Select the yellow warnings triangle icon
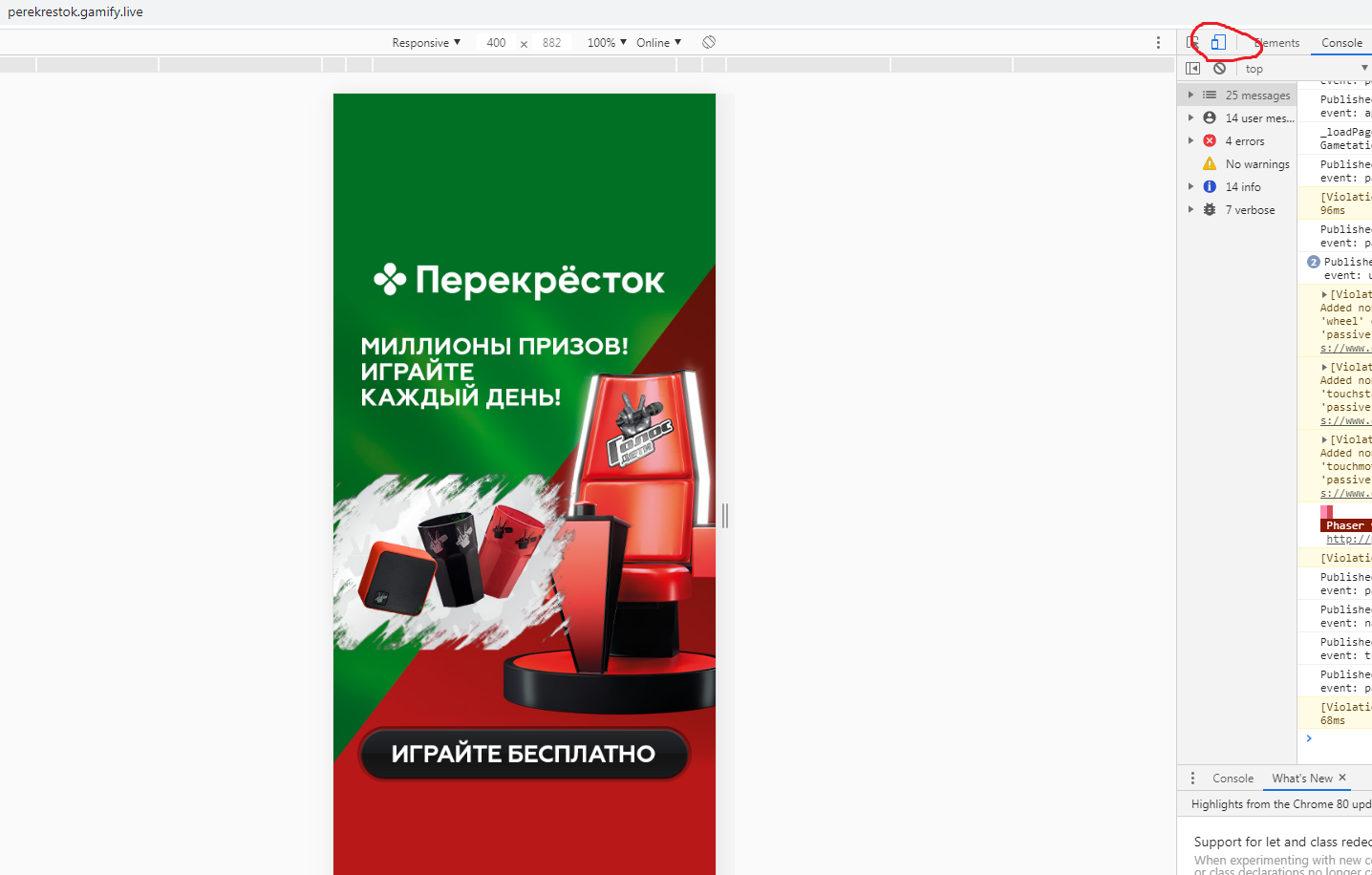 pos(1210,163)
